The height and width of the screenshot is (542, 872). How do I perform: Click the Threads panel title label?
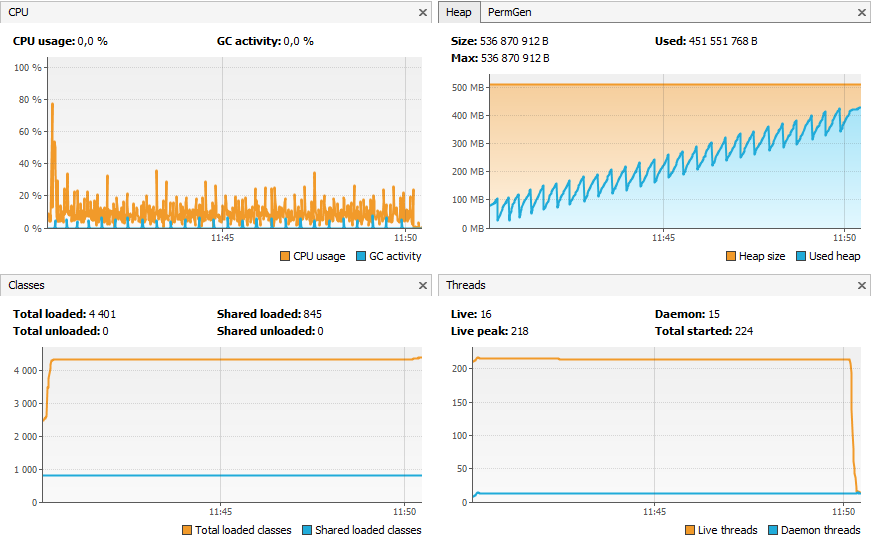[466, 285]
